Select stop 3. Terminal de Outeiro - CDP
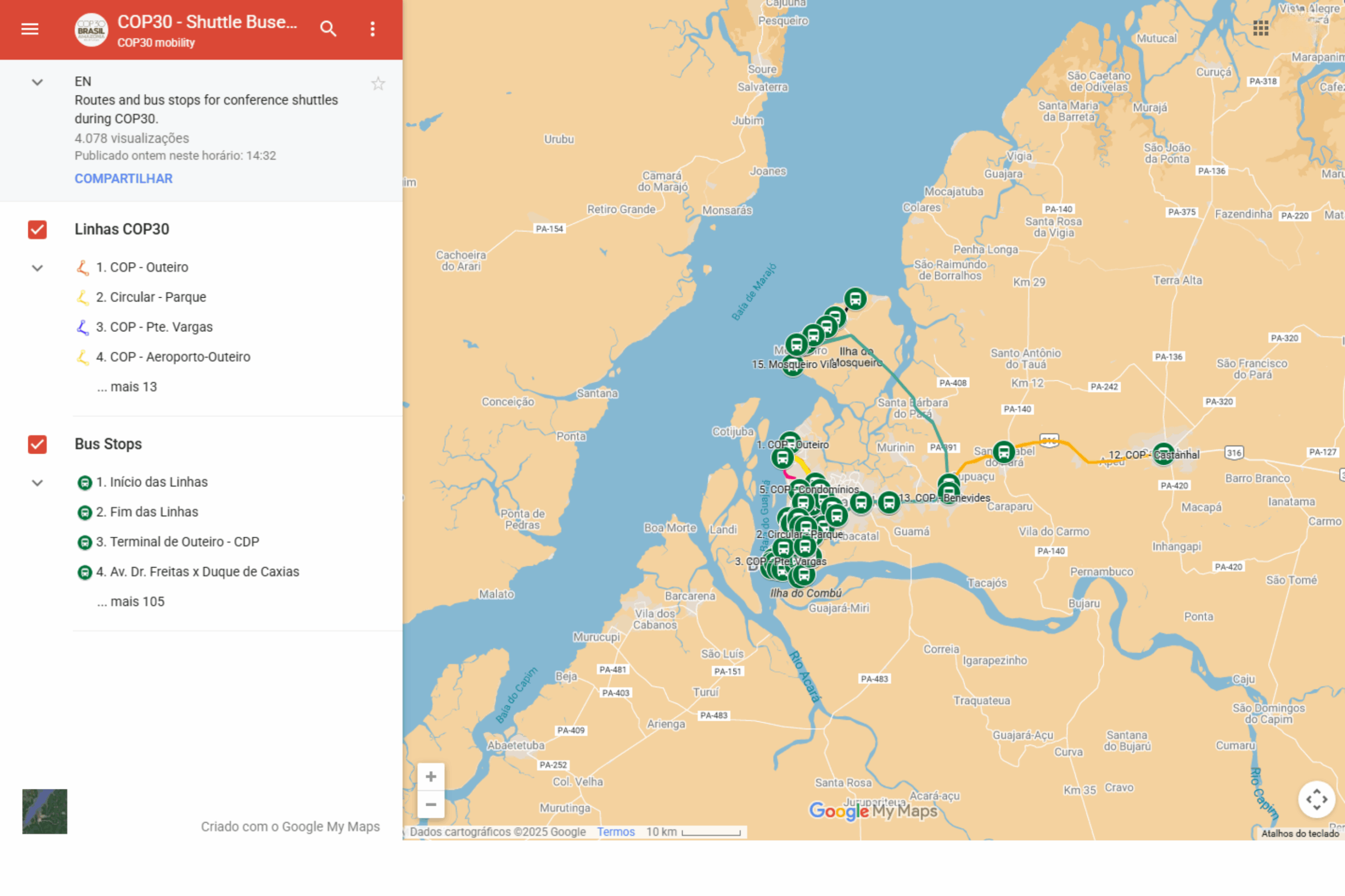1345x896 pixels. click(177, 541)
